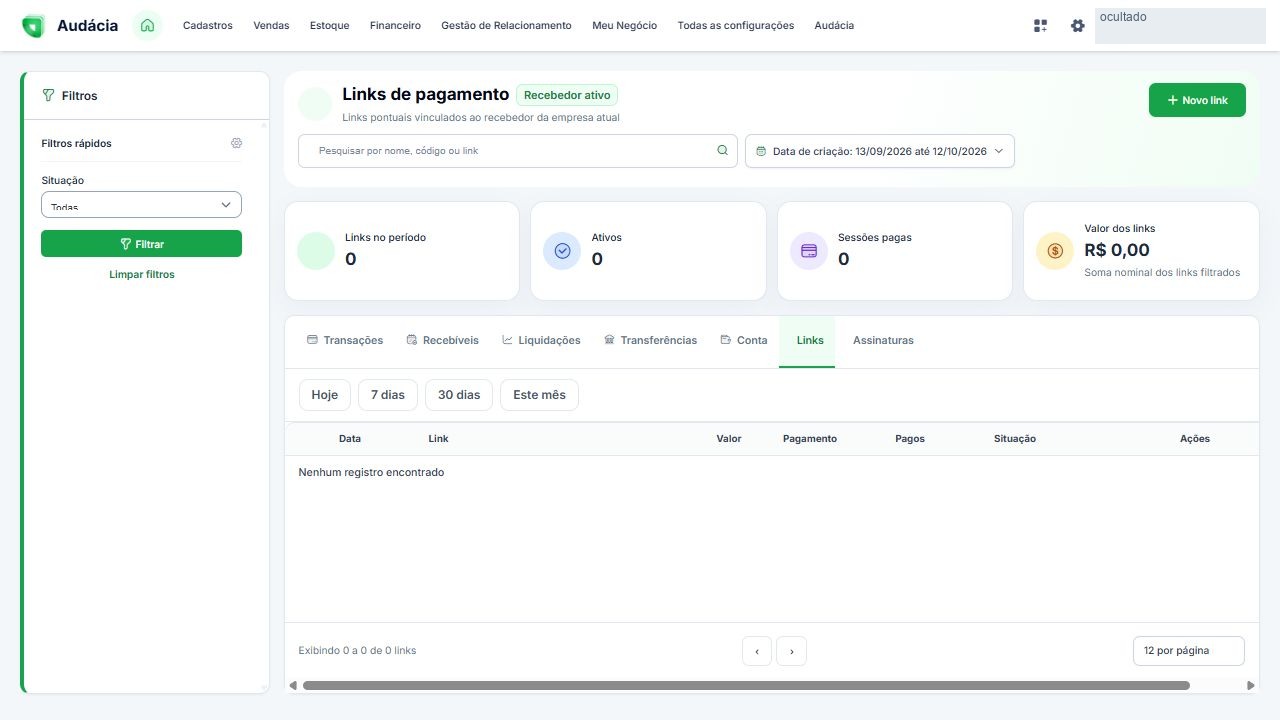Viewport: 1280px width, 720px height.
Task: Switch to the Conta tab
Action: point(744,341)
